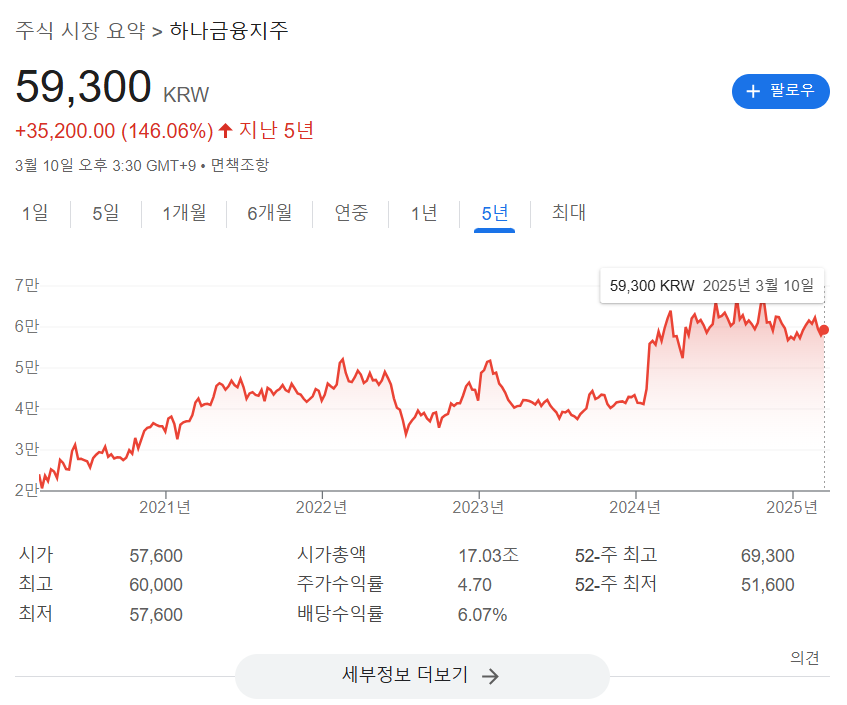The height and width of the screenshot is (705, 847).
Task: Switch to the 최대 time range tab
Action: (x=566, y=213)
